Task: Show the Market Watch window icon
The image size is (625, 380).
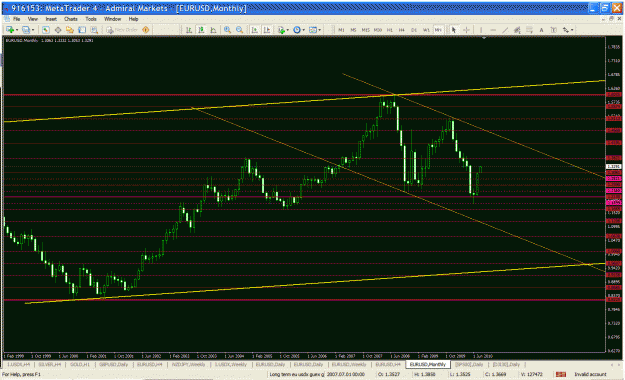Action: [x=46, y=30]
